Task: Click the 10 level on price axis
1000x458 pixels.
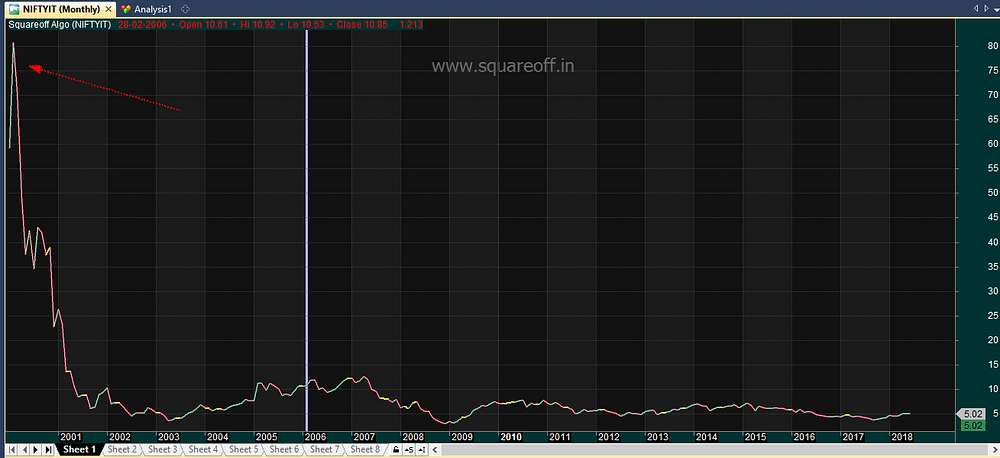Action: 992,389
